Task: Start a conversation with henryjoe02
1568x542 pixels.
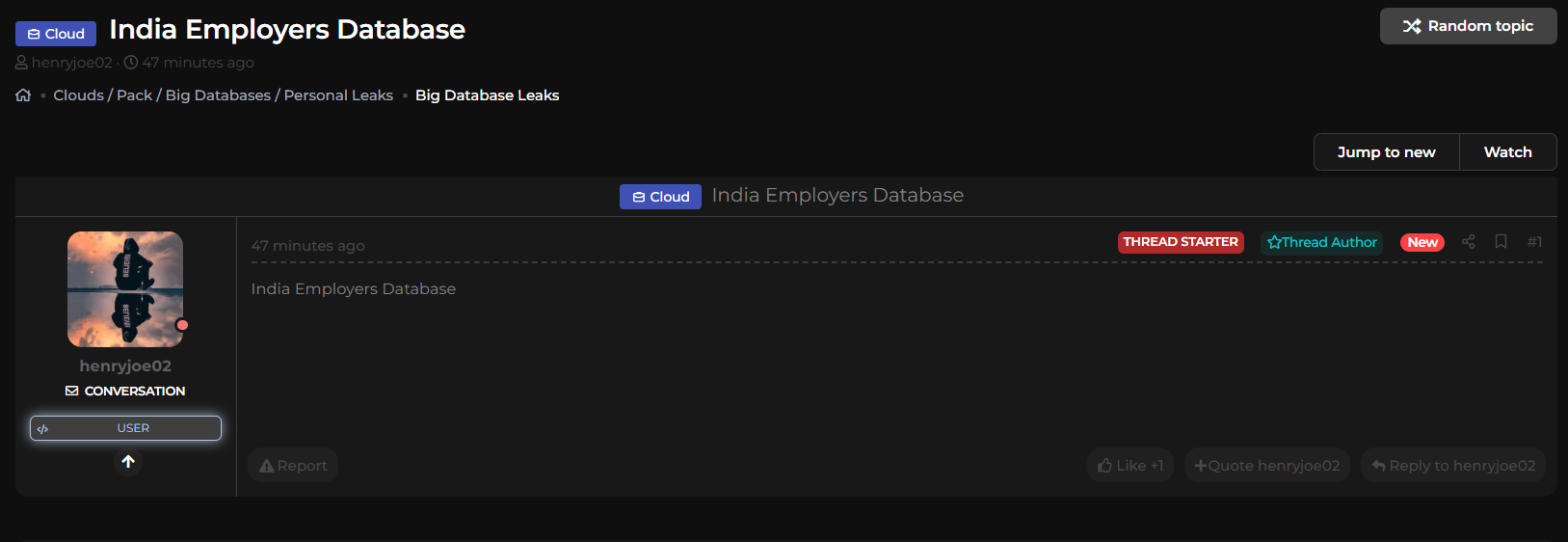Action: pos(125,392)
